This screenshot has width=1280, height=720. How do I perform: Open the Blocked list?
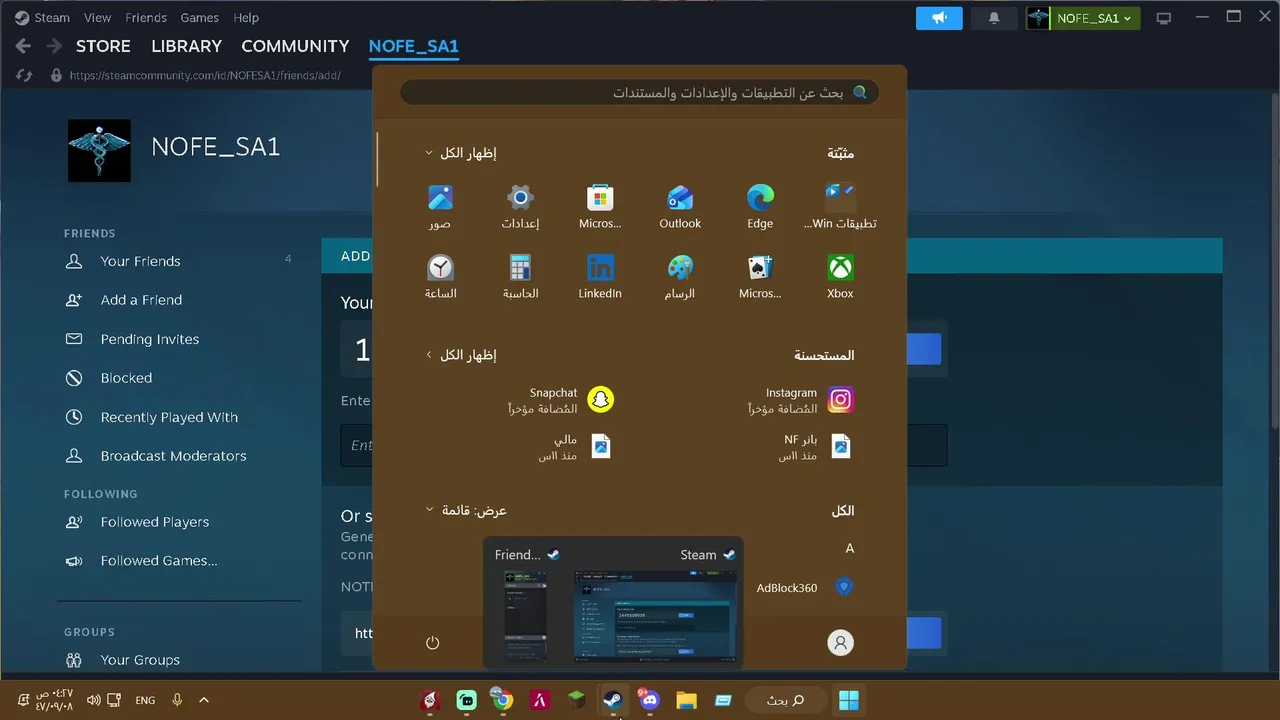pos(126,378)
